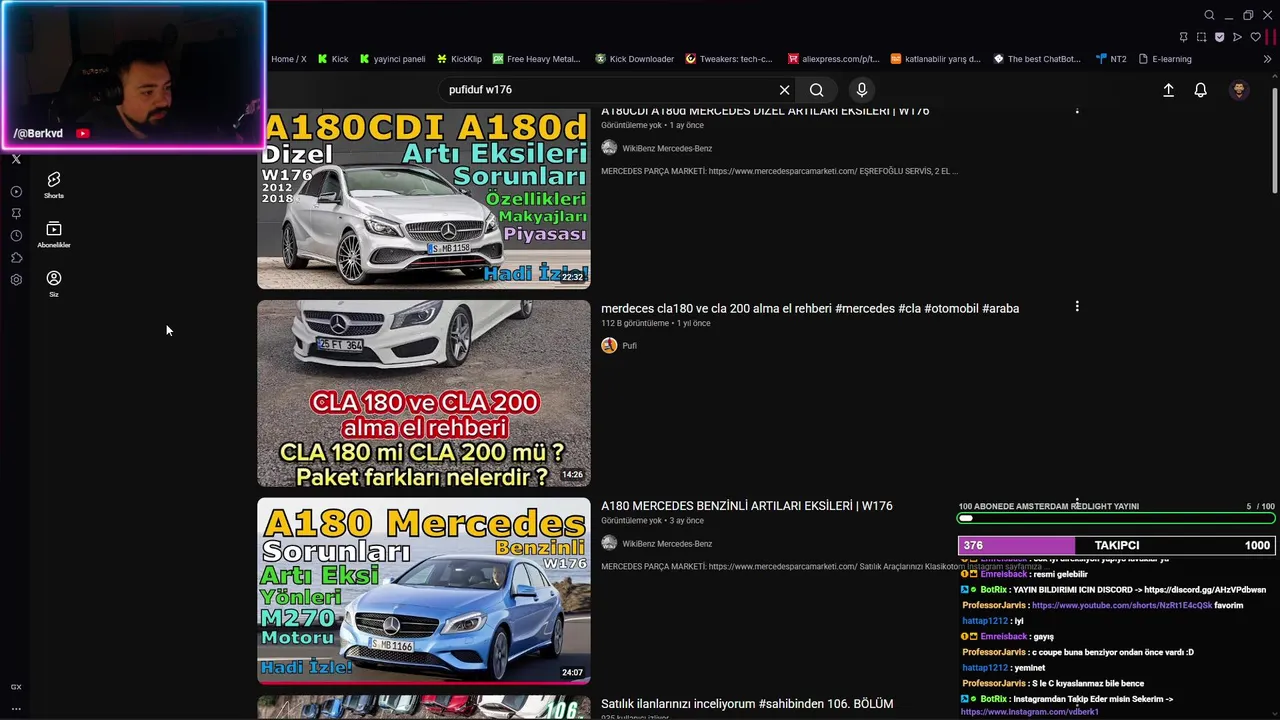The height and width of the screenshot is (720, 1280).
Task: Open the A180 Mercedes Benzinli thumbnail
Action: coord(424,591)
